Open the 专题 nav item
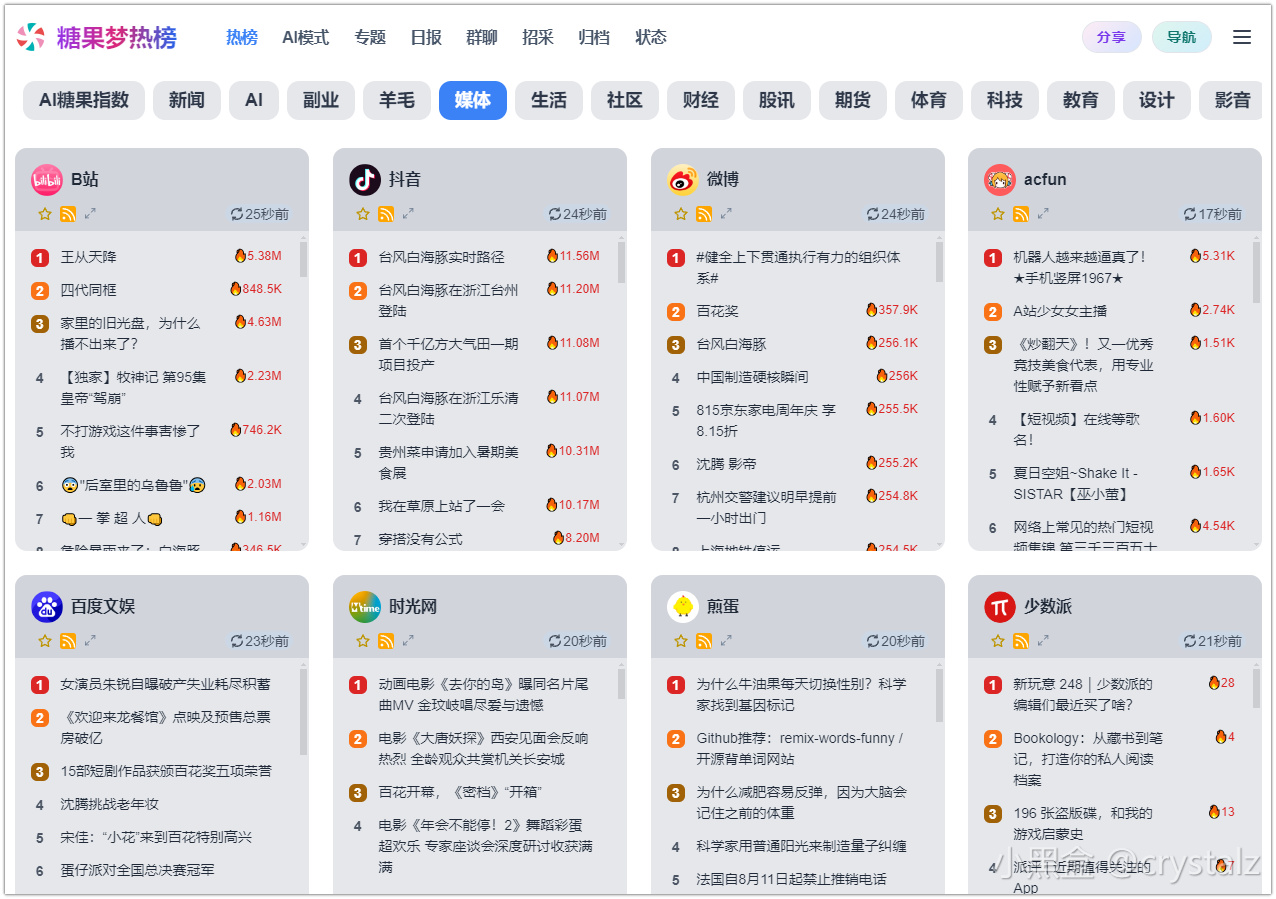This screenshot has height=899, width=1276. tap(370, 37)
